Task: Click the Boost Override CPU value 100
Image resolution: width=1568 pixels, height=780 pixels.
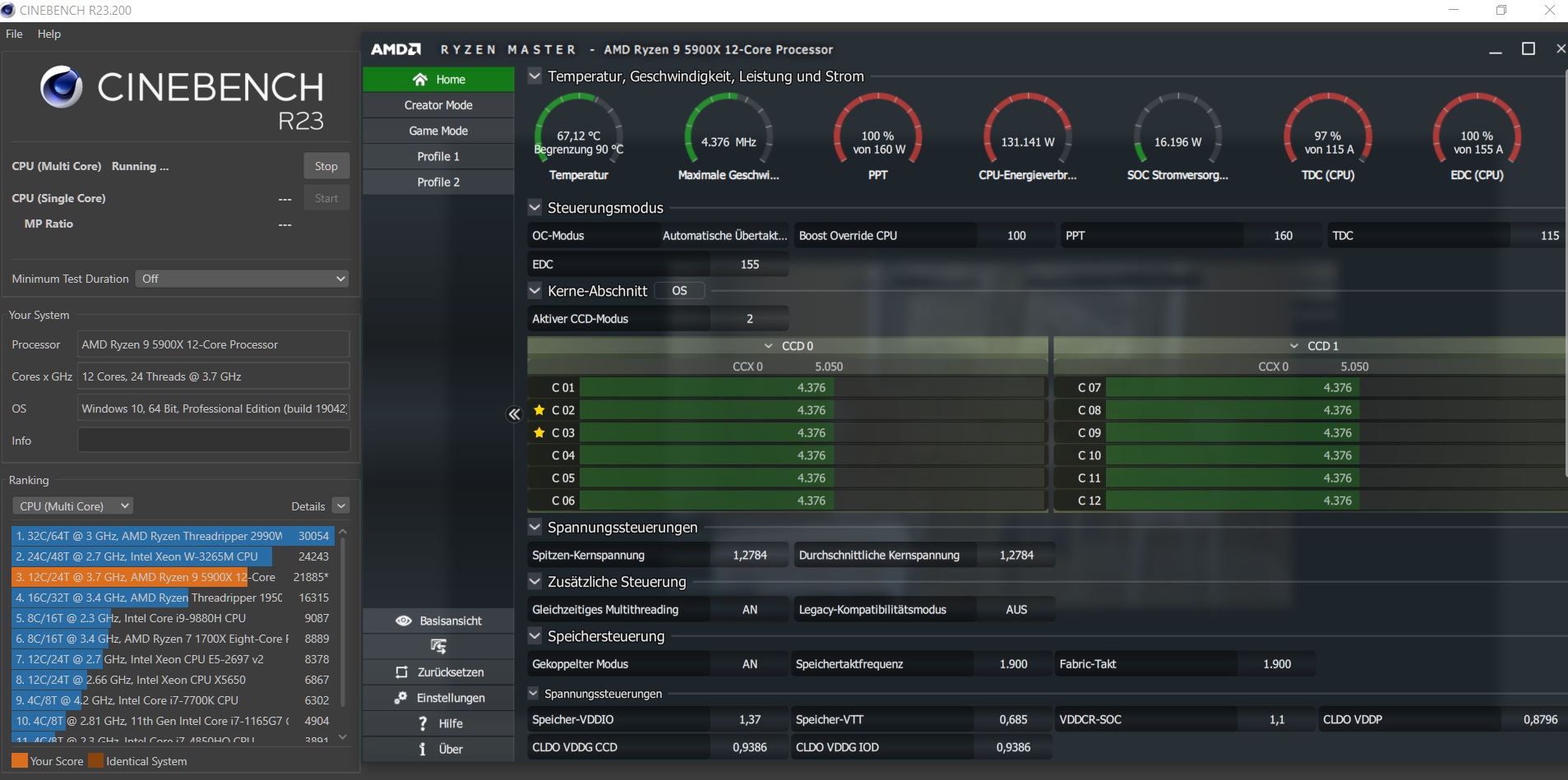Action: (1016, 235)
